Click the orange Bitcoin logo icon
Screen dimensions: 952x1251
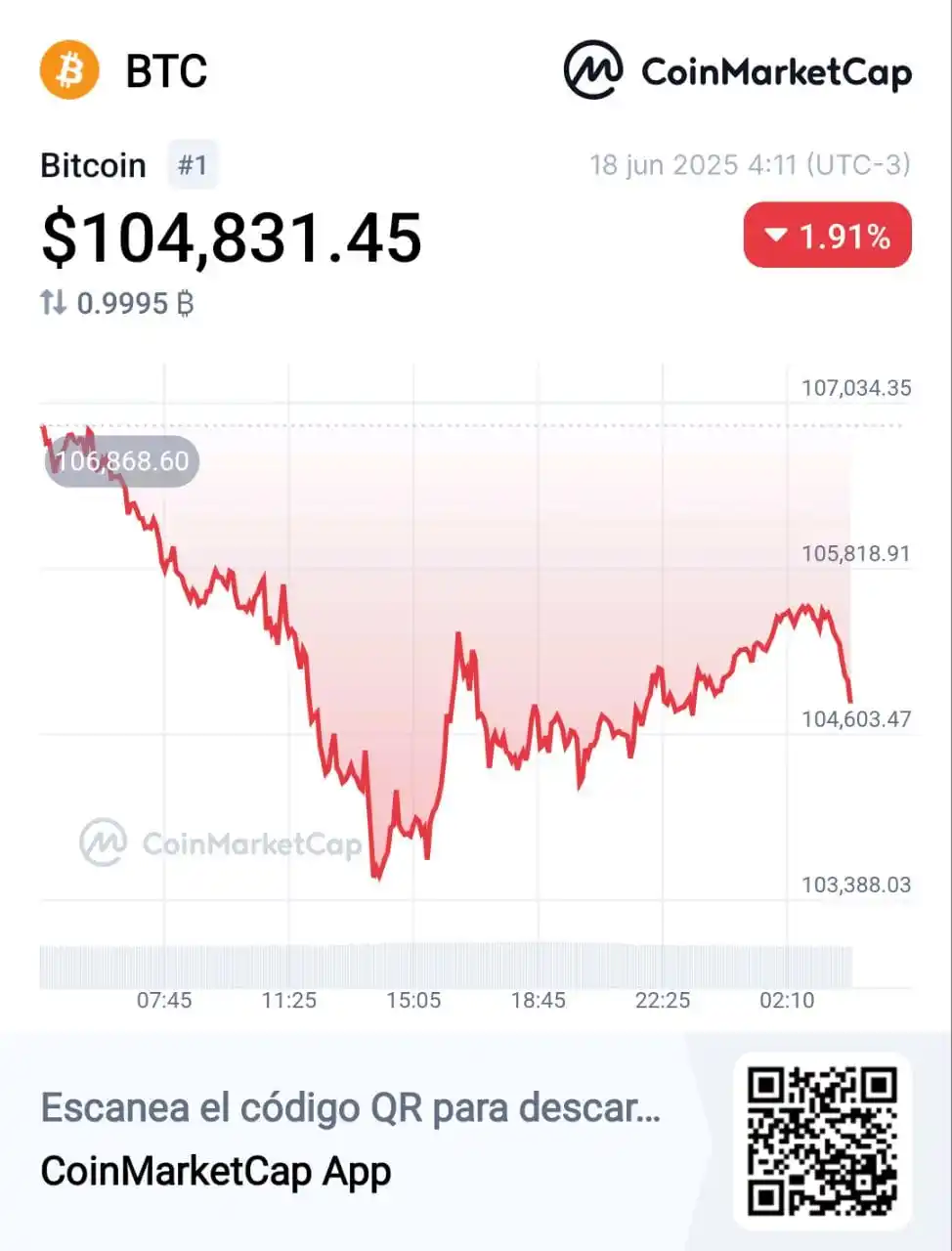click(69, 70)
